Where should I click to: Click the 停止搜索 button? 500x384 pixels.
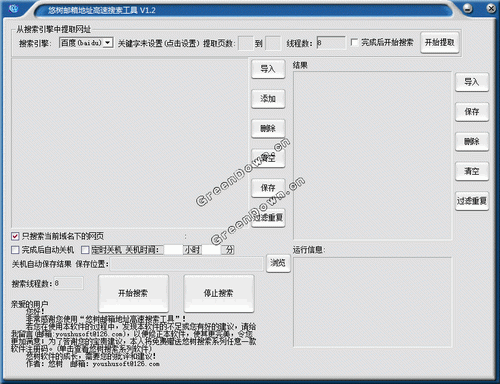pyautogui.click(x=219, y=293)
